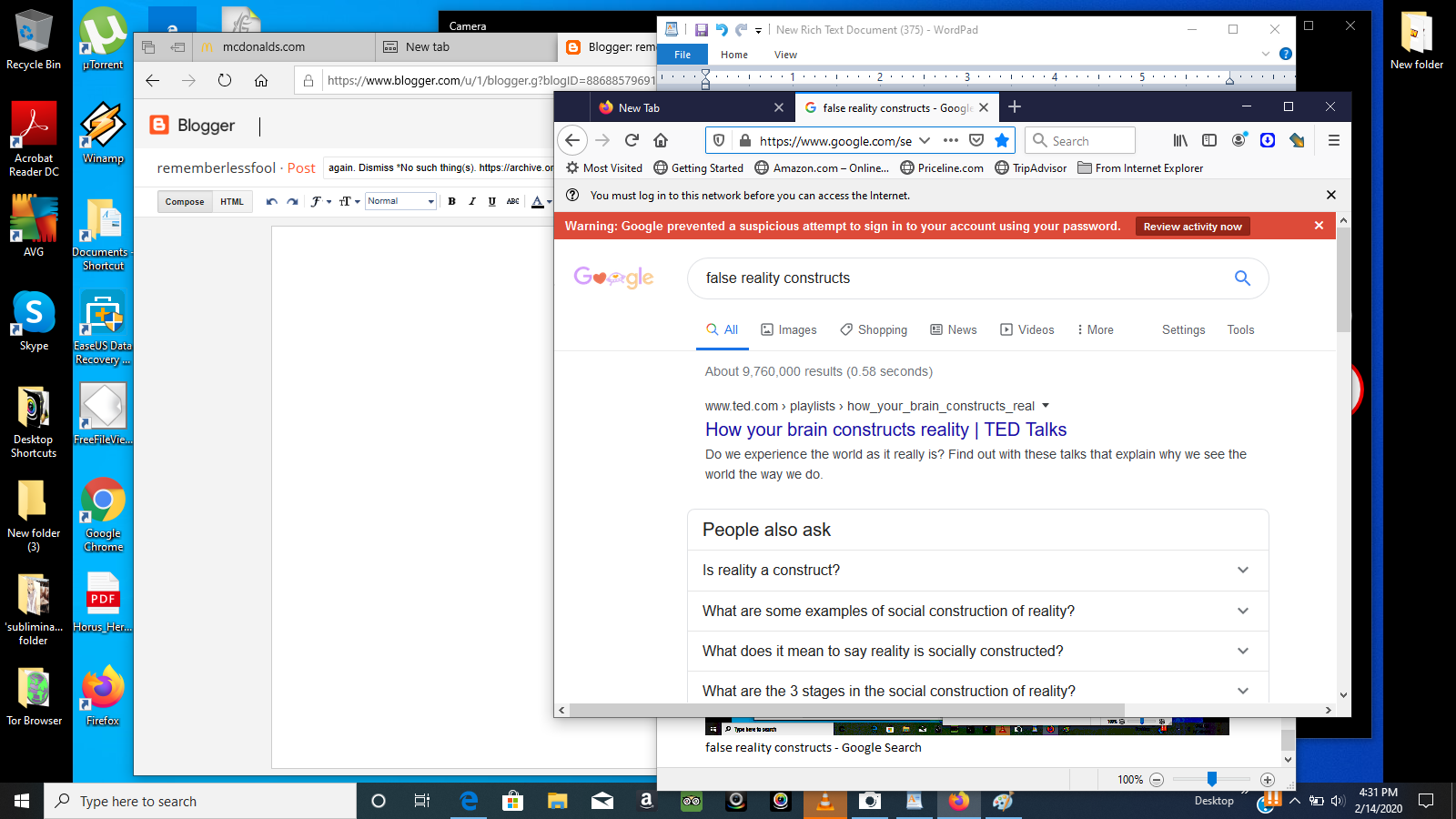Open the Firefox account icon
Image resolution: width=1456 pixels, height=819 pixels.
pyautogui.click(x=1239, y=140)
